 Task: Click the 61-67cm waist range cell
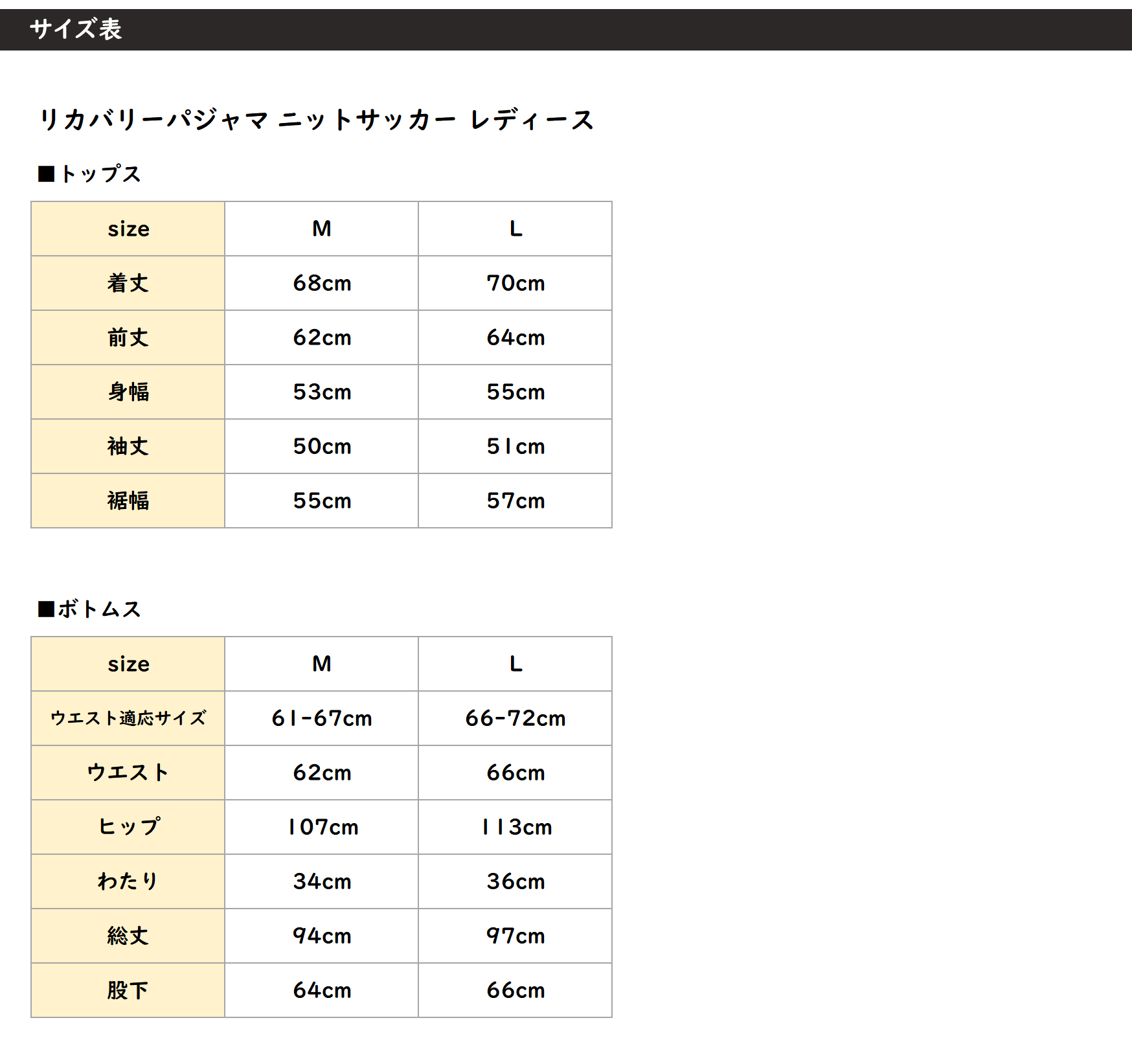(322, 718)
